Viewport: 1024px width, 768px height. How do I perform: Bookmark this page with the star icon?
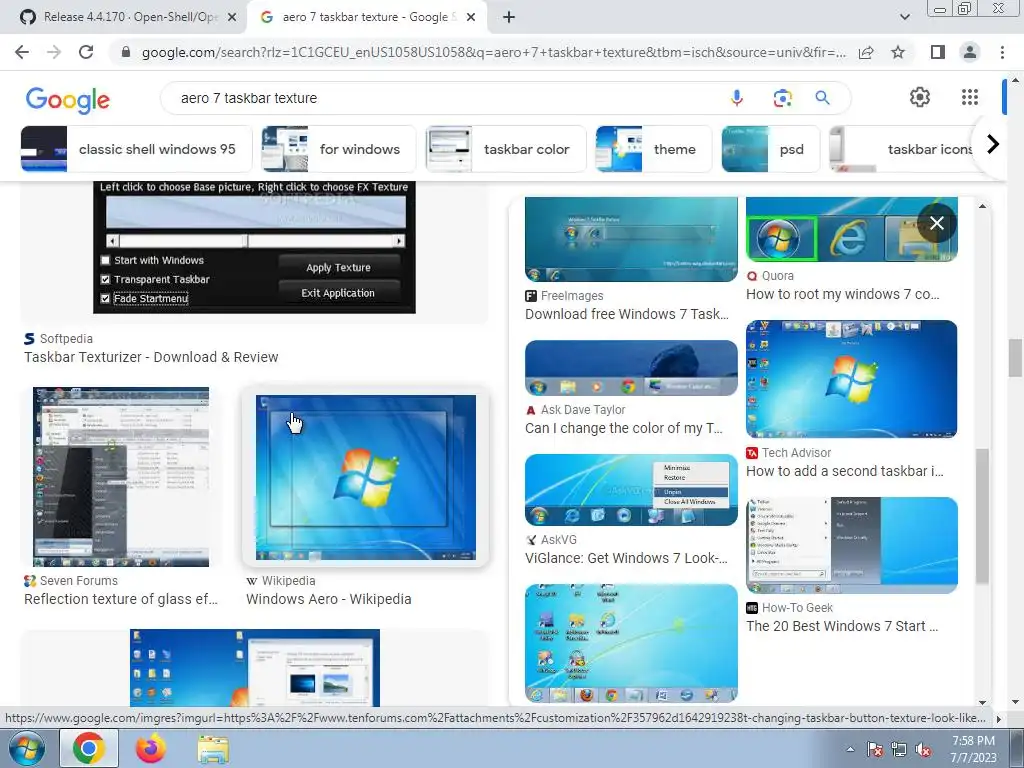tap(898, 52)
